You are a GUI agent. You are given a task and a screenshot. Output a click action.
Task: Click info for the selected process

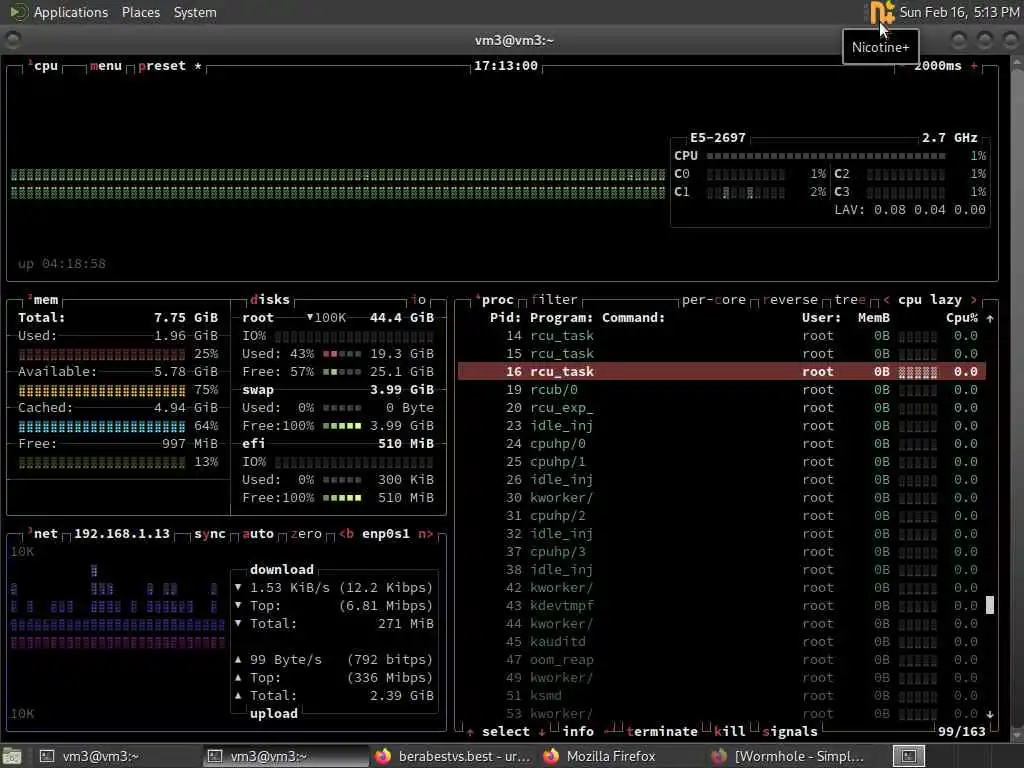pos(578,731)
